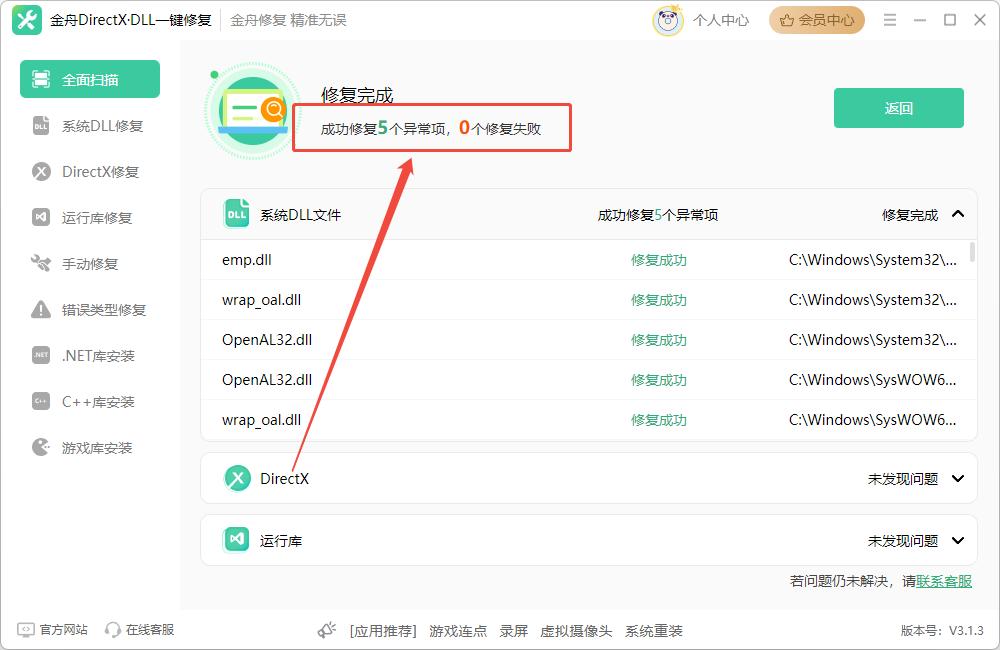The height and width of the screenshot is (650, 1000).
Task: Open the hamburger menu icon
Action: tap(890, 20)
